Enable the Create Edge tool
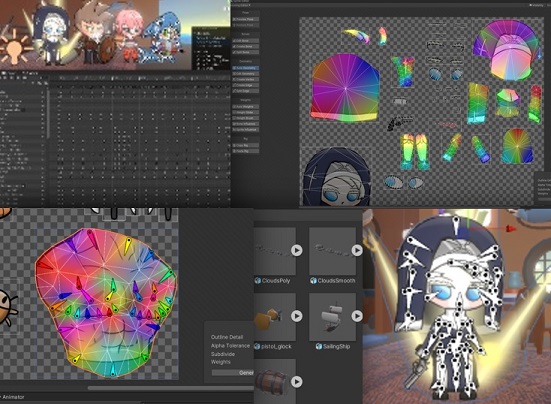 pos(246,85)
